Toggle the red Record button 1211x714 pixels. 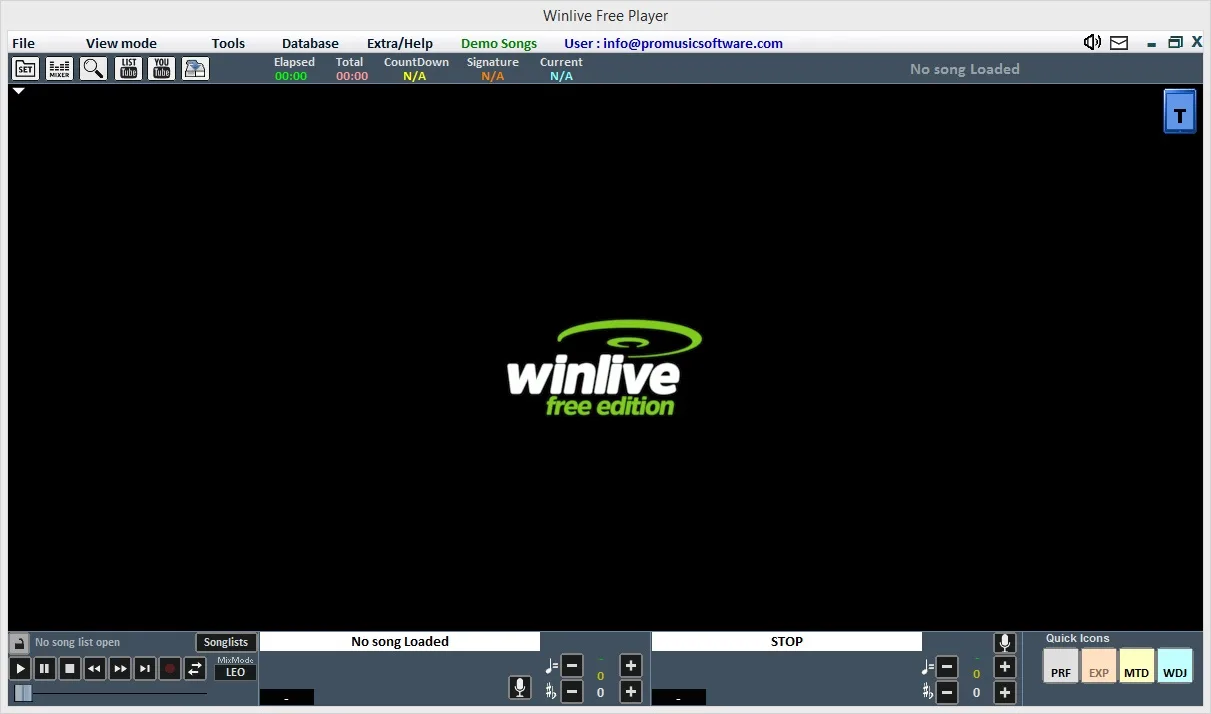tap(170, 669)
